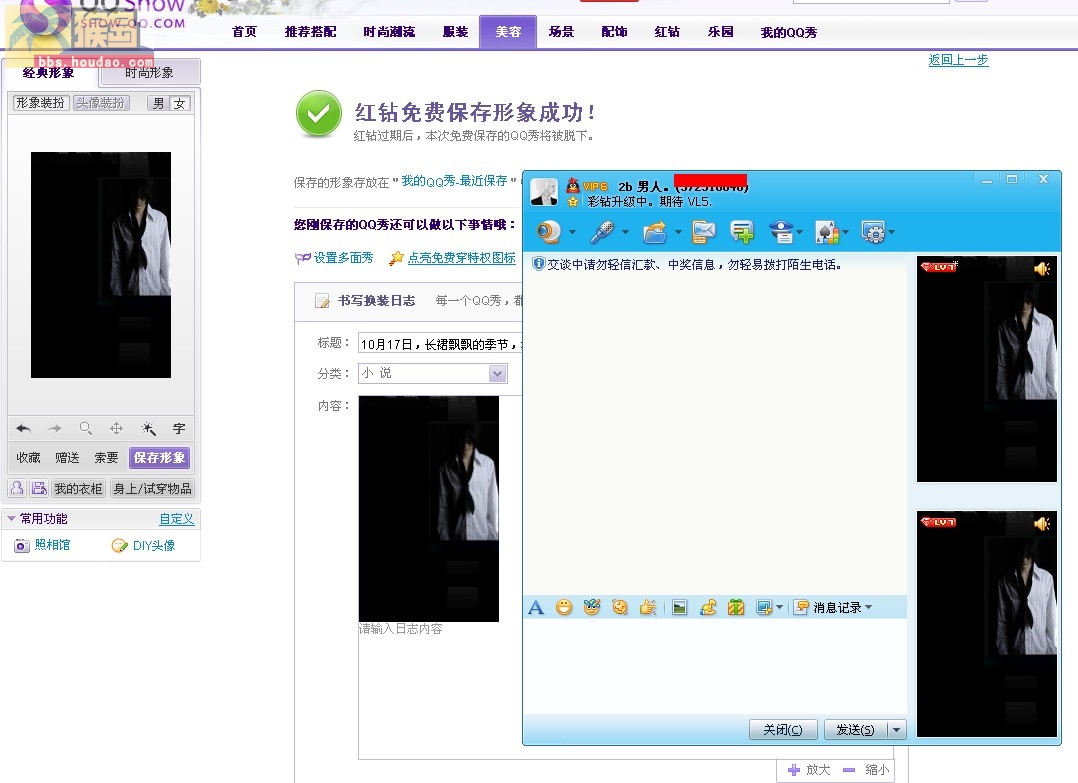Redo the avatar change
The width and height of the screenshot is (1078, 783).
(55, 429)
